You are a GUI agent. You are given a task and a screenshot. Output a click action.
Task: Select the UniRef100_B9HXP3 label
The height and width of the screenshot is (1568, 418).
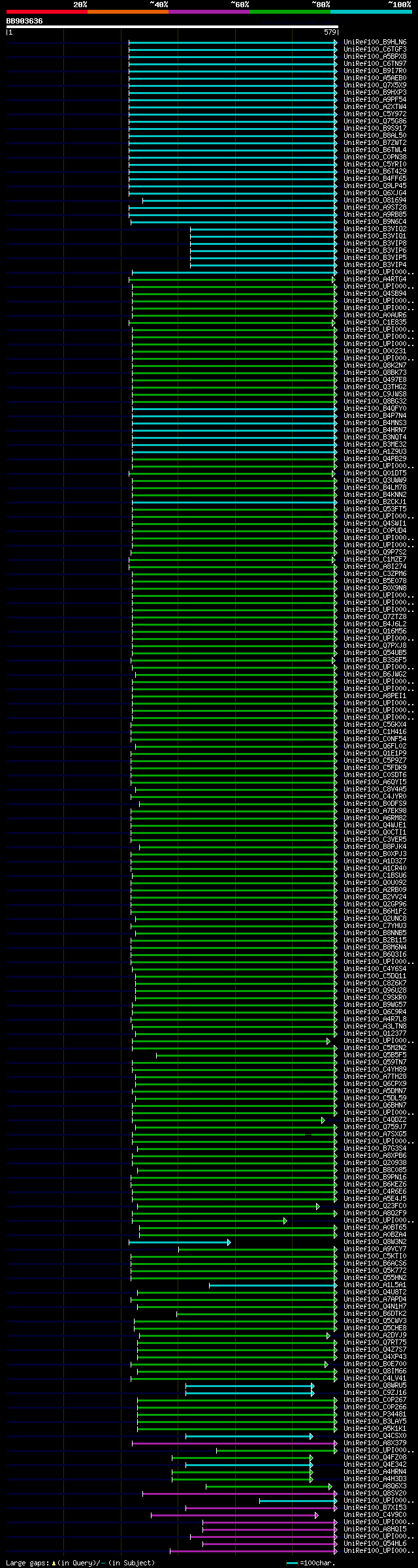tap(375, 93)
